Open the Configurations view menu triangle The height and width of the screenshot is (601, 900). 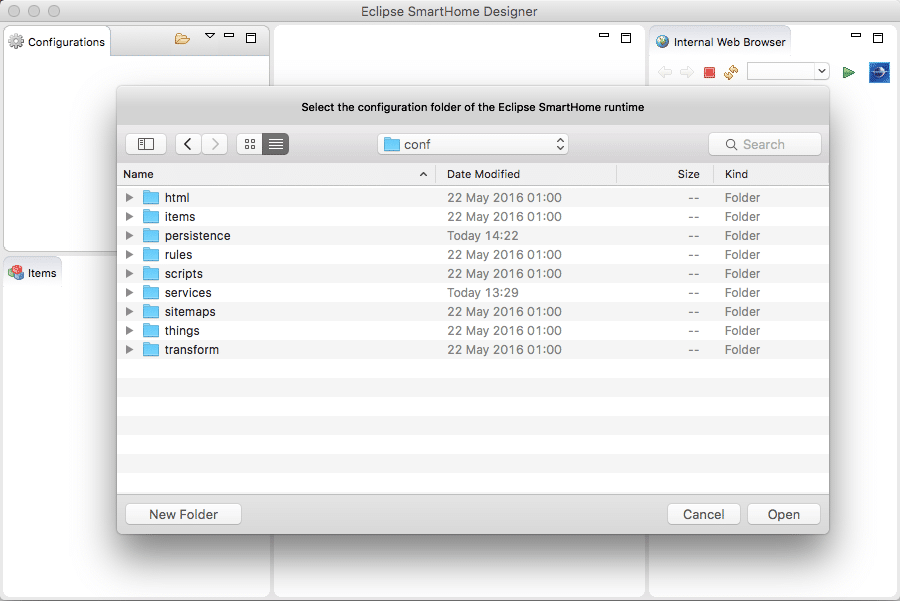coord(210,36)
